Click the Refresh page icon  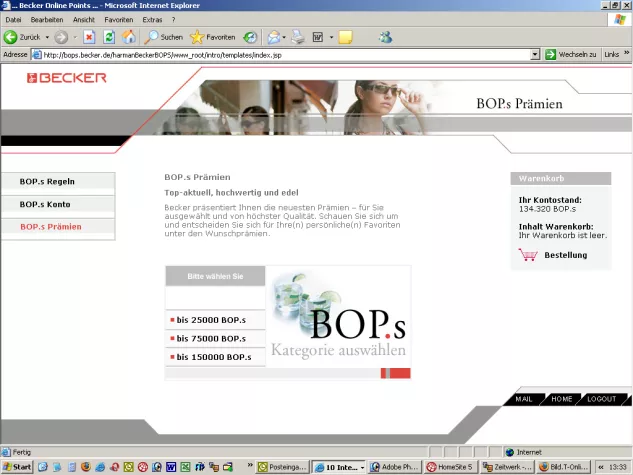pos(109,37)
